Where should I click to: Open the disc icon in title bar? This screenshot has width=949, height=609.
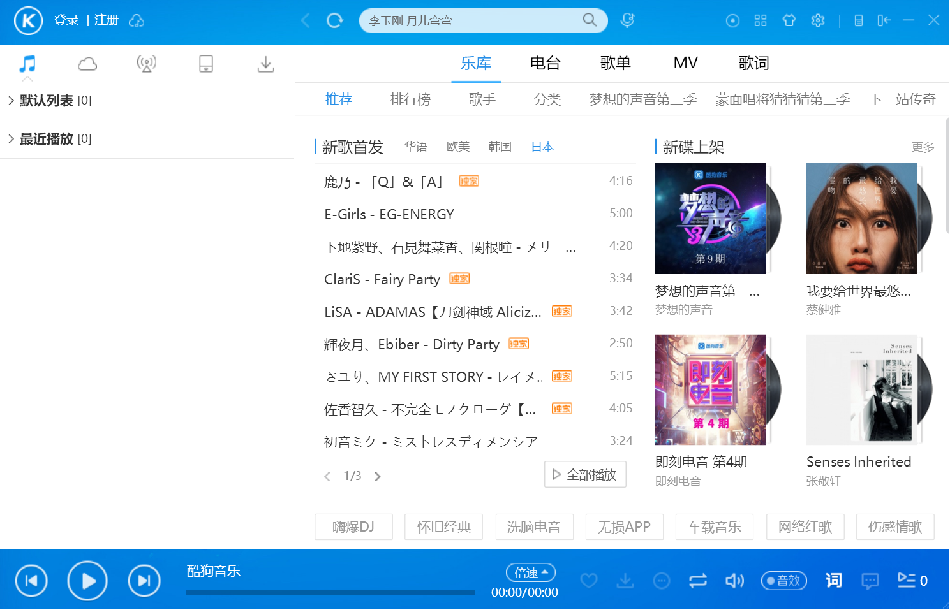[732, 21]
